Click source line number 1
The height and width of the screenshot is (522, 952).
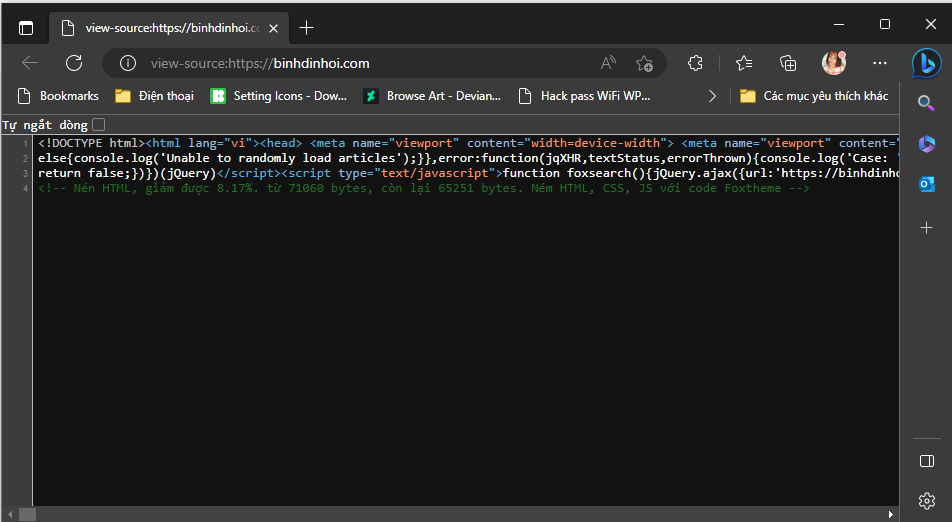point(26,144)
